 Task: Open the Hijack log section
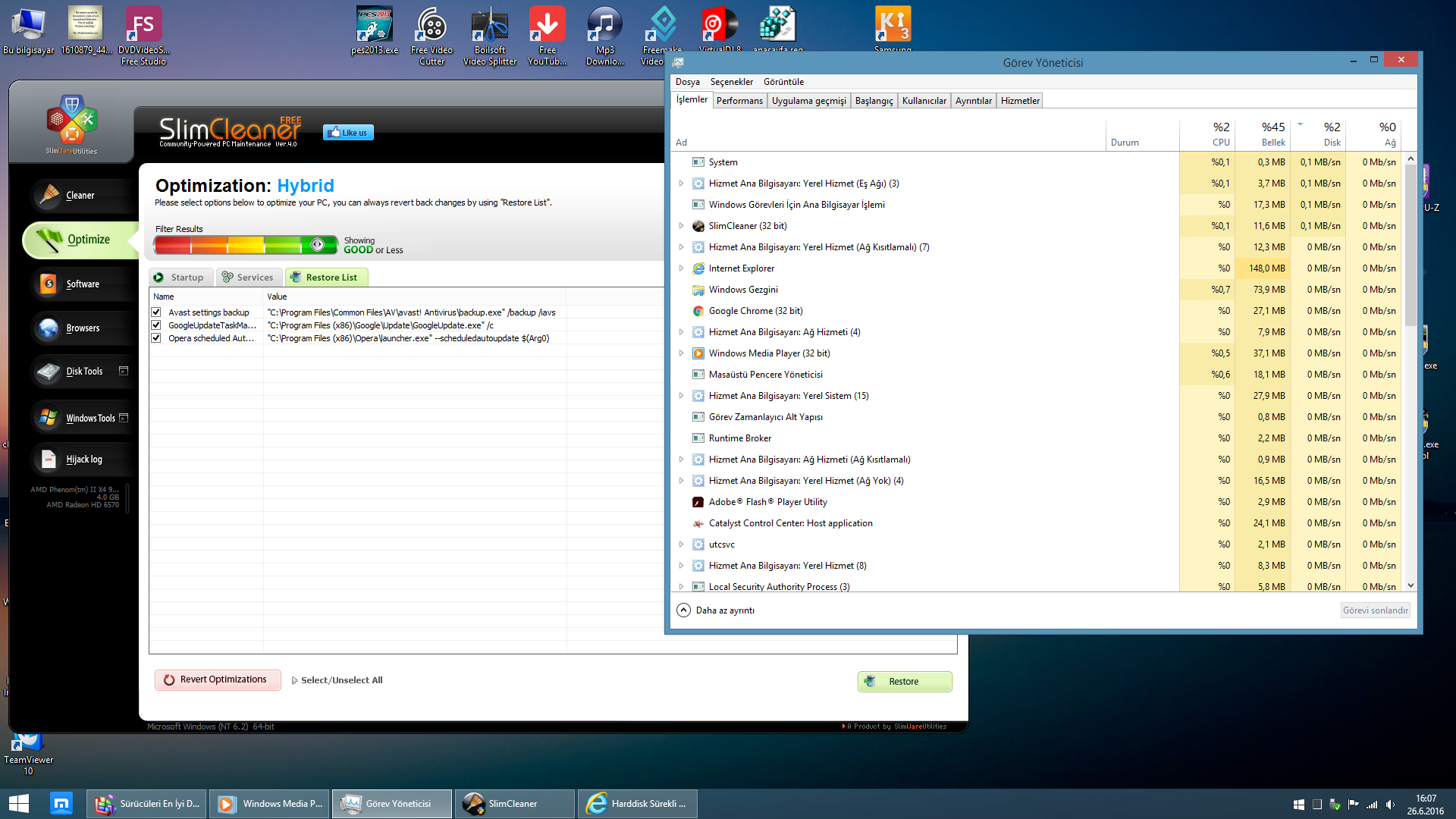(x=83, y=460)
